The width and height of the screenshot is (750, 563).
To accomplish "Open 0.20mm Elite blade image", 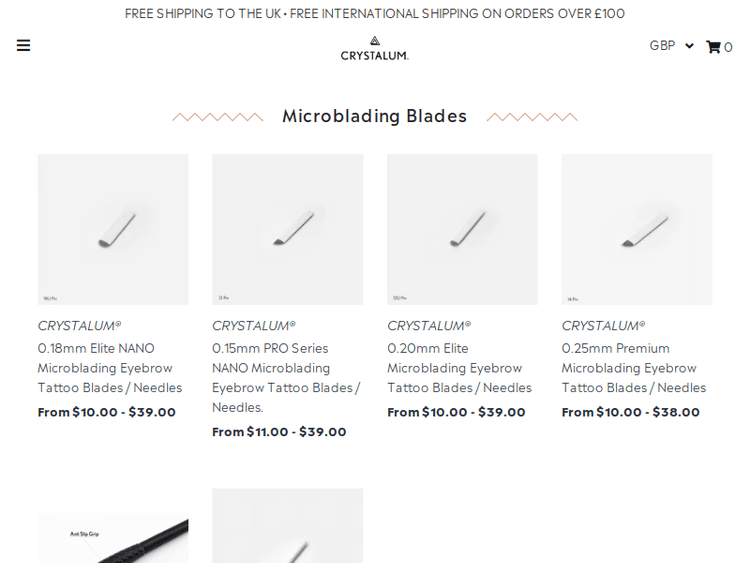I will 462,229.
